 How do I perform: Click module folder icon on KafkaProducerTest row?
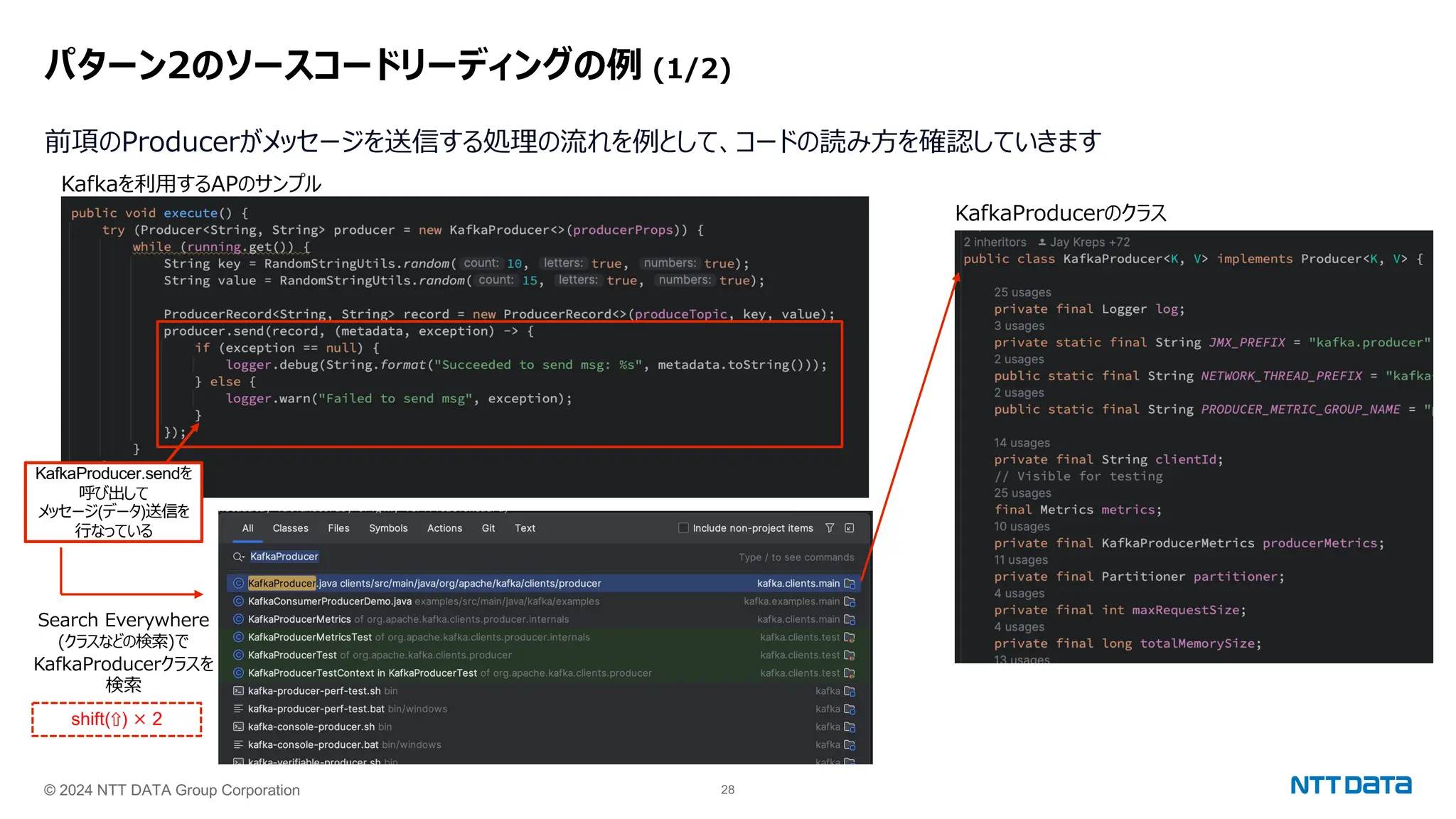[850, 655]
